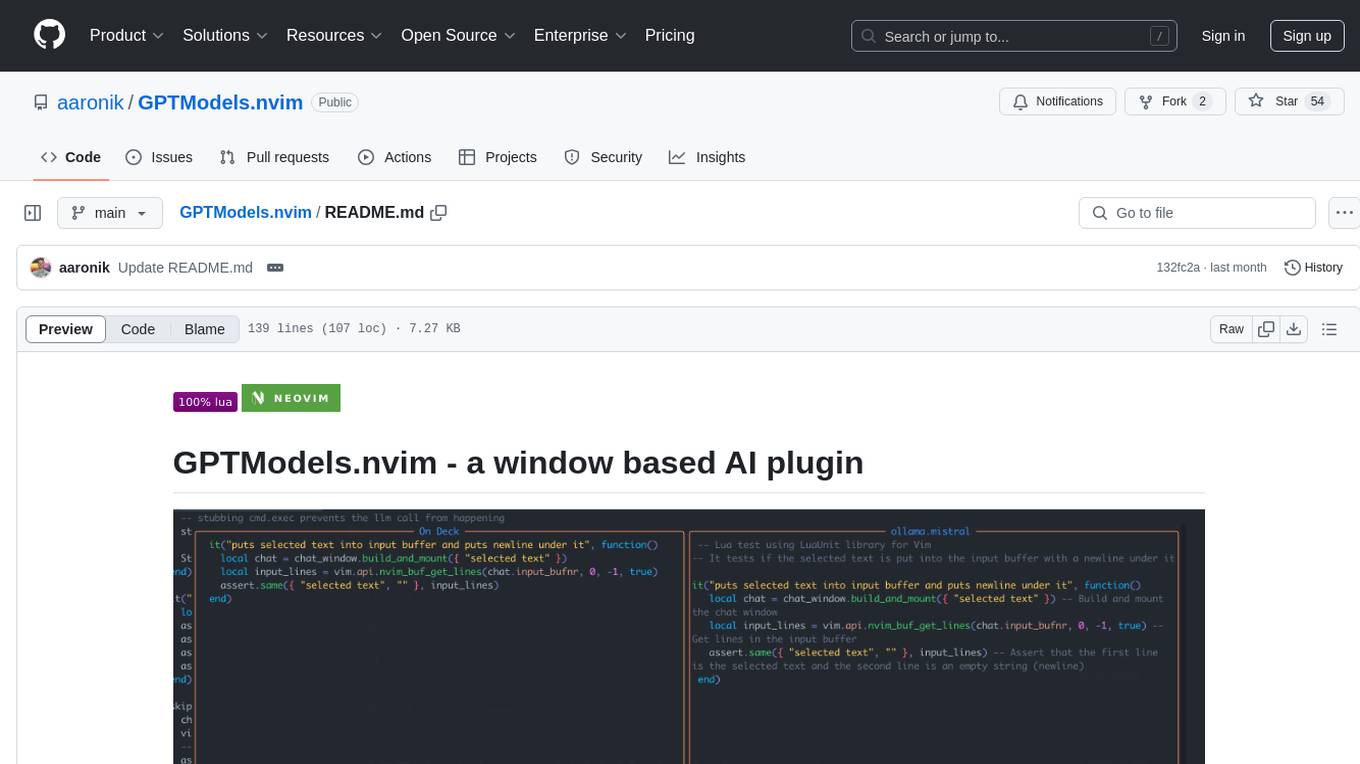Open the aaronik owner profile
This screenshot has width=1360, height=764.
(90, 102)
